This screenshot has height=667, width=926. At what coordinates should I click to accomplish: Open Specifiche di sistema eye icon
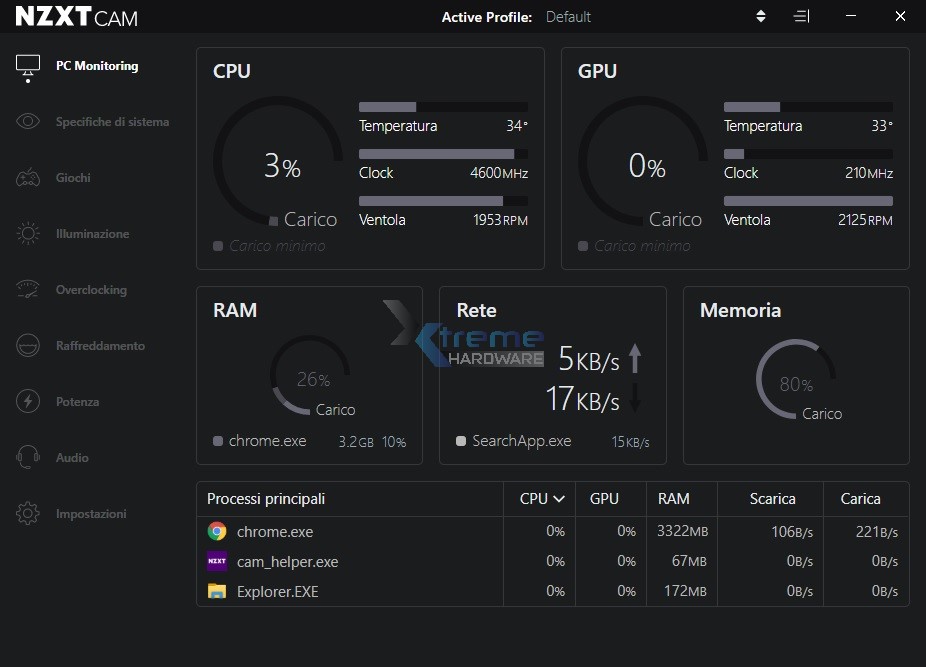coord(28,122)
